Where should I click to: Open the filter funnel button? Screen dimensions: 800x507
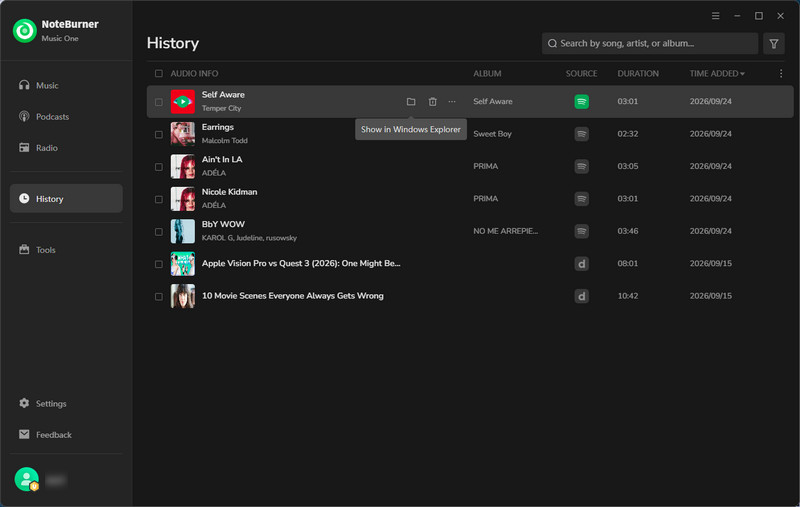[773, 43]
